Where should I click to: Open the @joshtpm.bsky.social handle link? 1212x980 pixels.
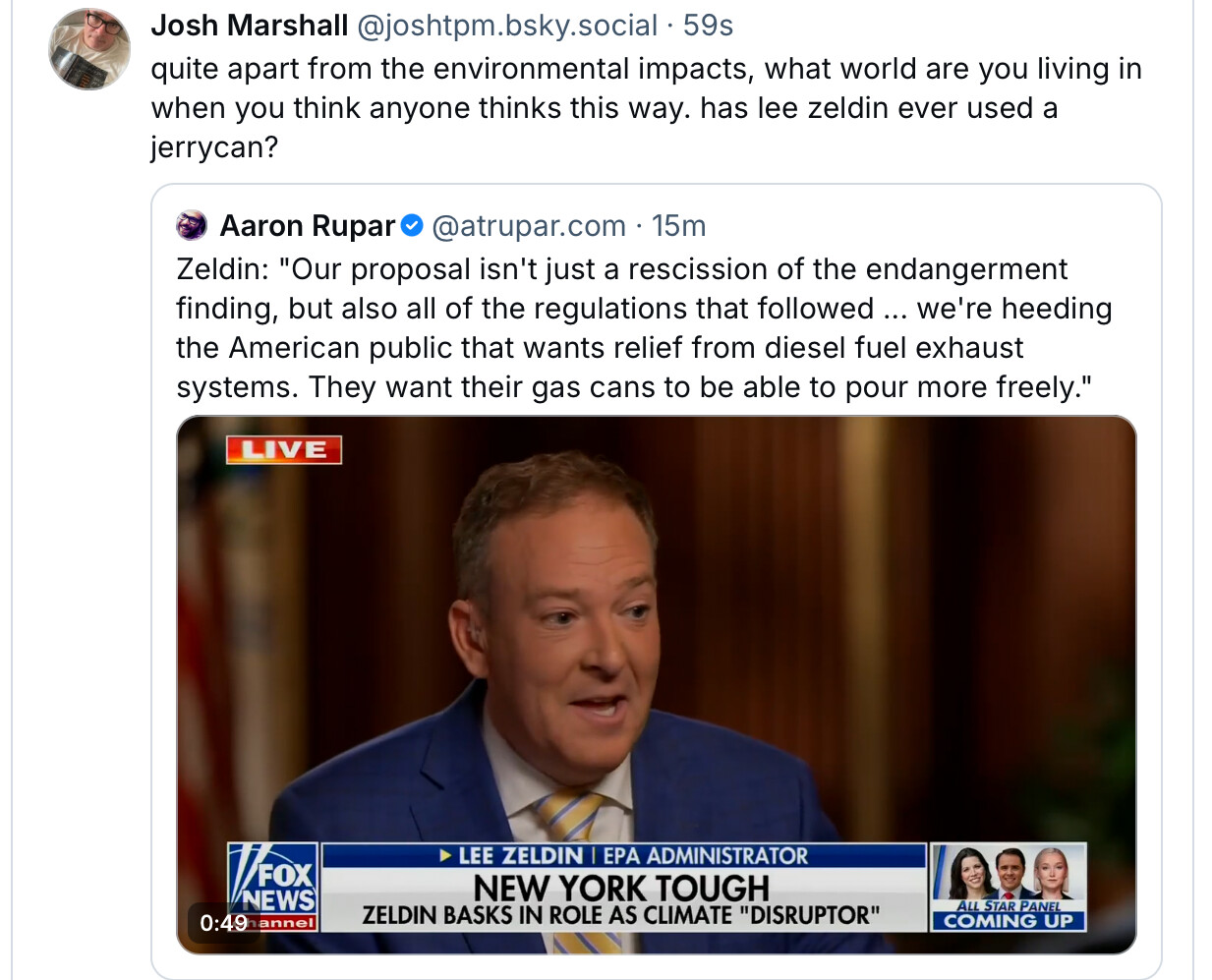pyautogui.click(x=507, y=26)
